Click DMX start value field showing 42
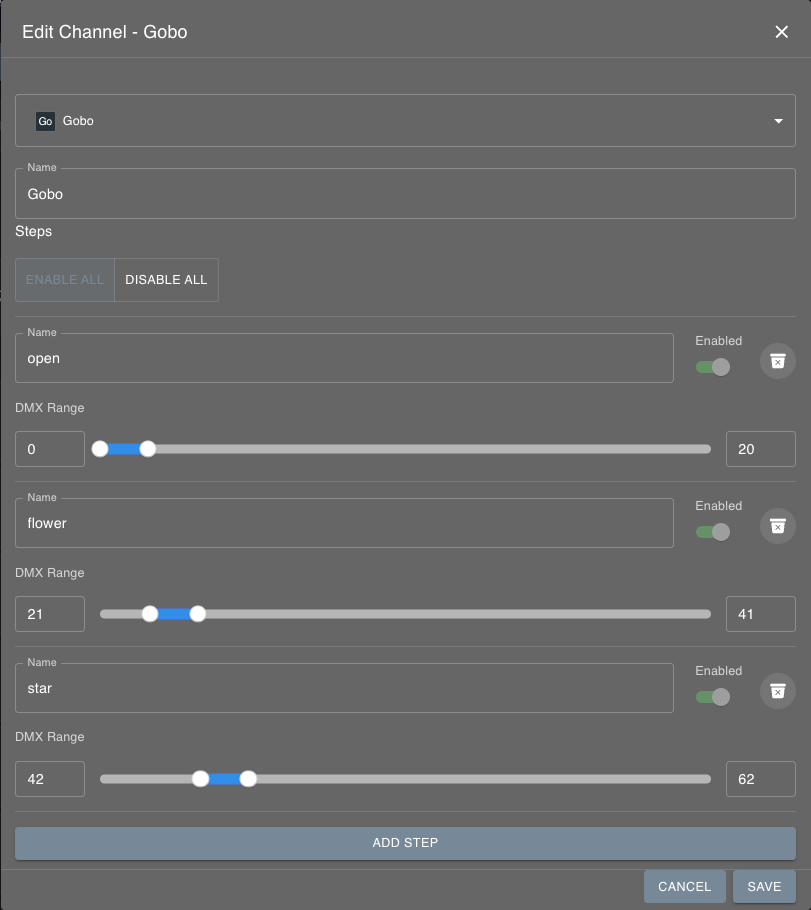Image resolution: width=811 pixels, height=910 pixels. pyautogui.click(x=50, y=778)
